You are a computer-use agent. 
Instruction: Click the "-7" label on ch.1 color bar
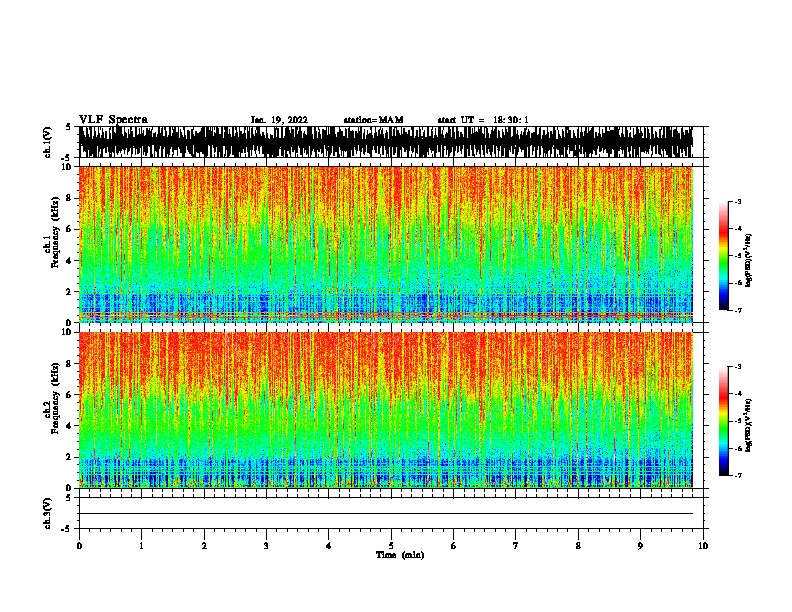[x=738, y=310]
